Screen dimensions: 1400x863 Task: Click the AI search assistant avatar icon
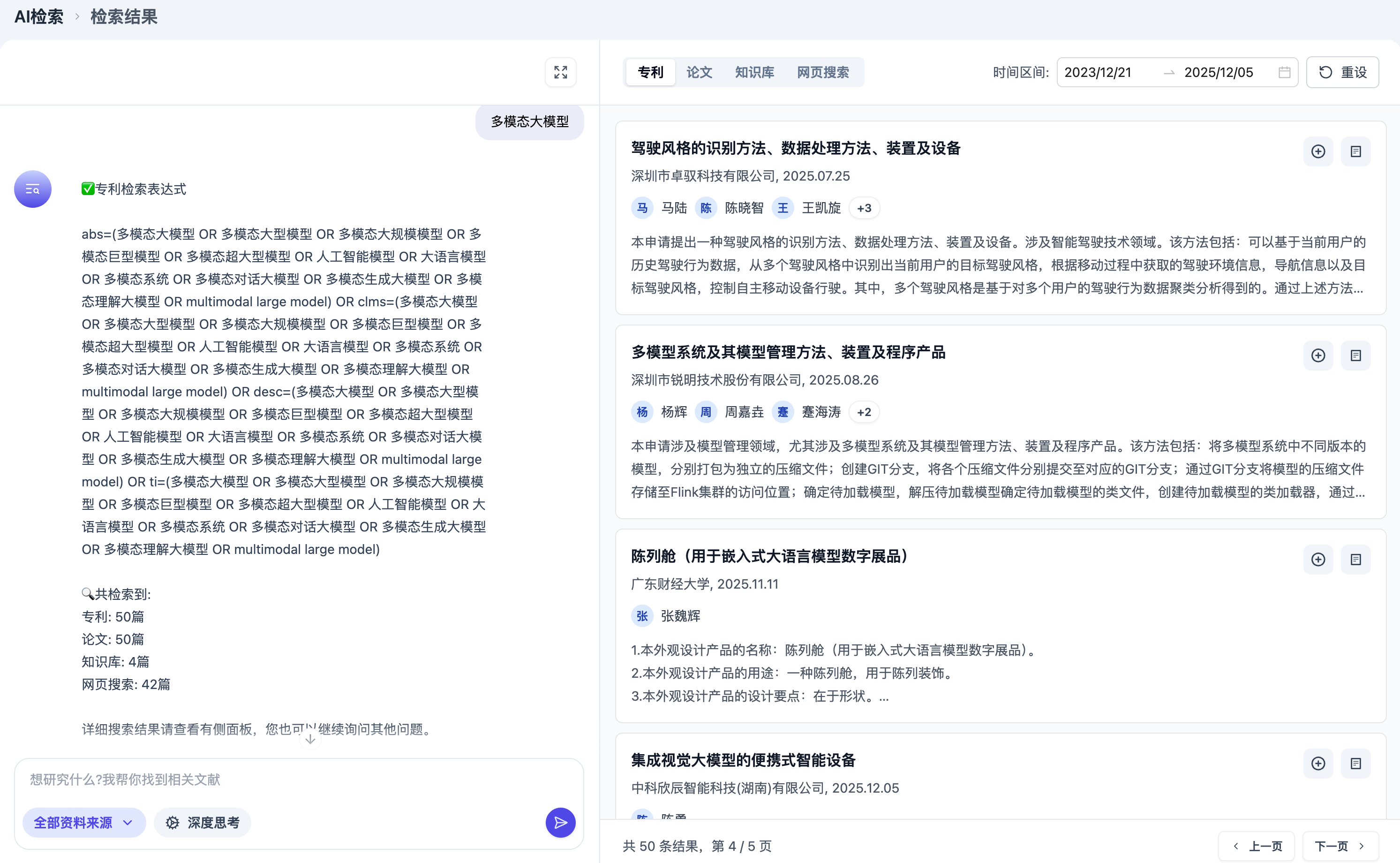coord(32,189)
